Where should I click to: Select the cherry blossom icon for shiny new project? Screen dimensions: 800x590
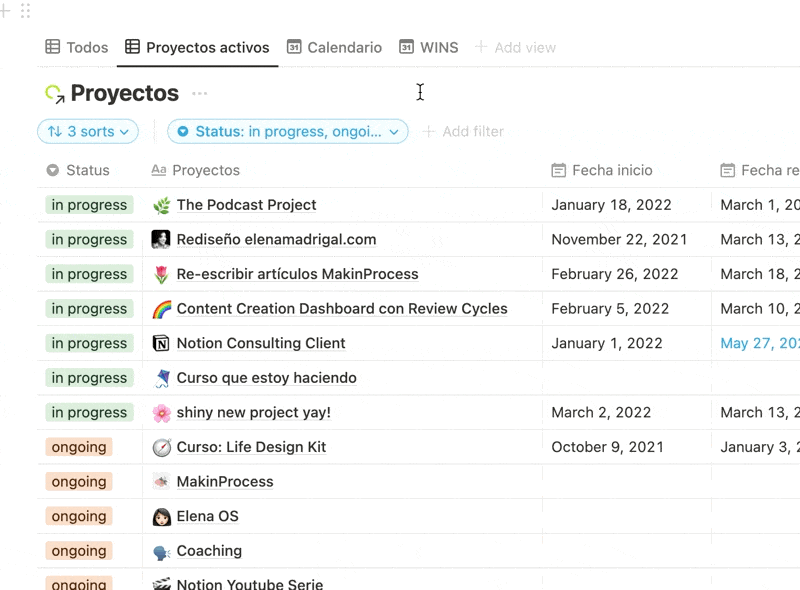pos(160,412)
